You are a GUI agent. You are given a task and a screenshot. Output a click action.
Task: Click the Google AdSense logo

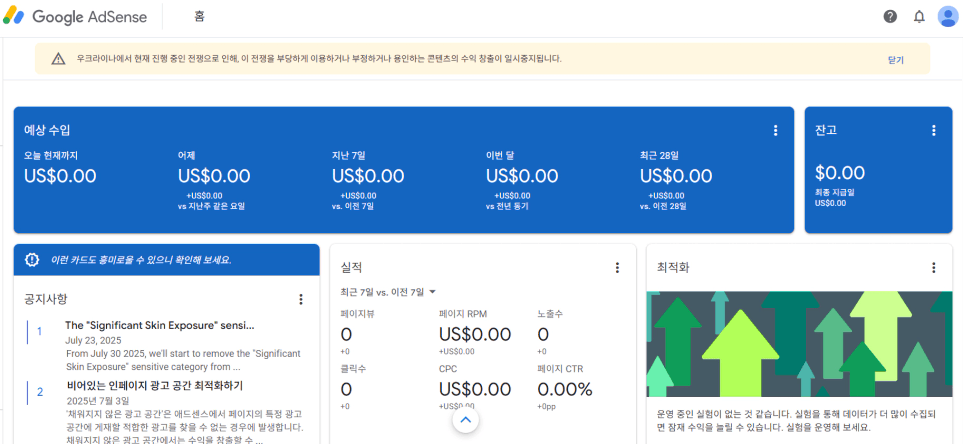(x=75, y=17)
